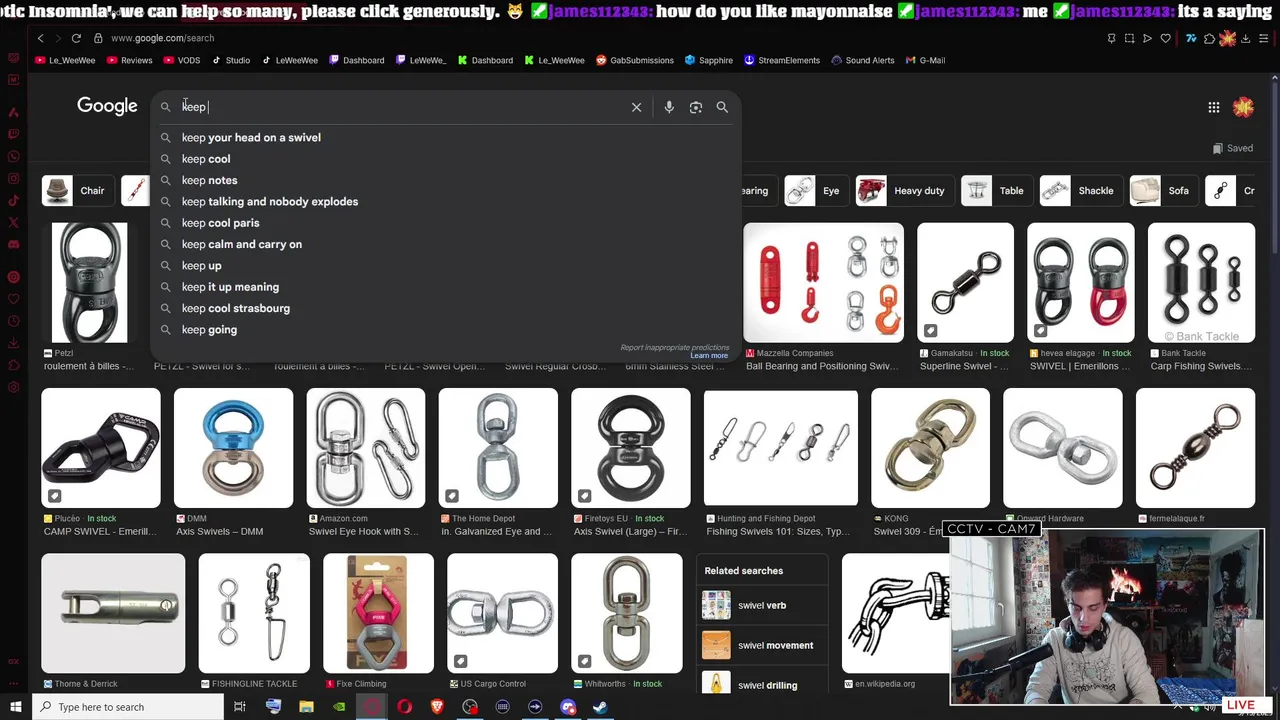The width and height of the screenshot is (1280, 720).
Task: Filter images by the Eye chip
Action: point(815,191)
